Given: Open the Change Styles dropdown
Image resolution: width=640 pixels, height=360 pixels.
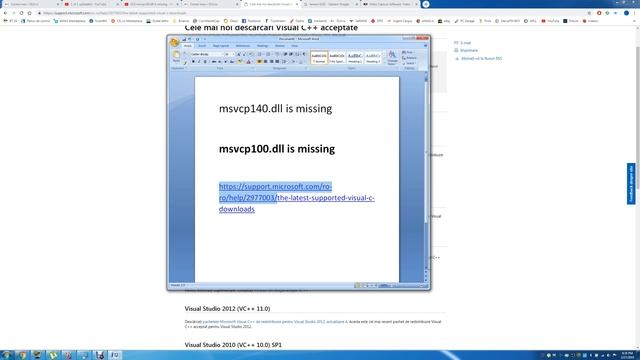Looking at the screenshot, I should point(392,58).
